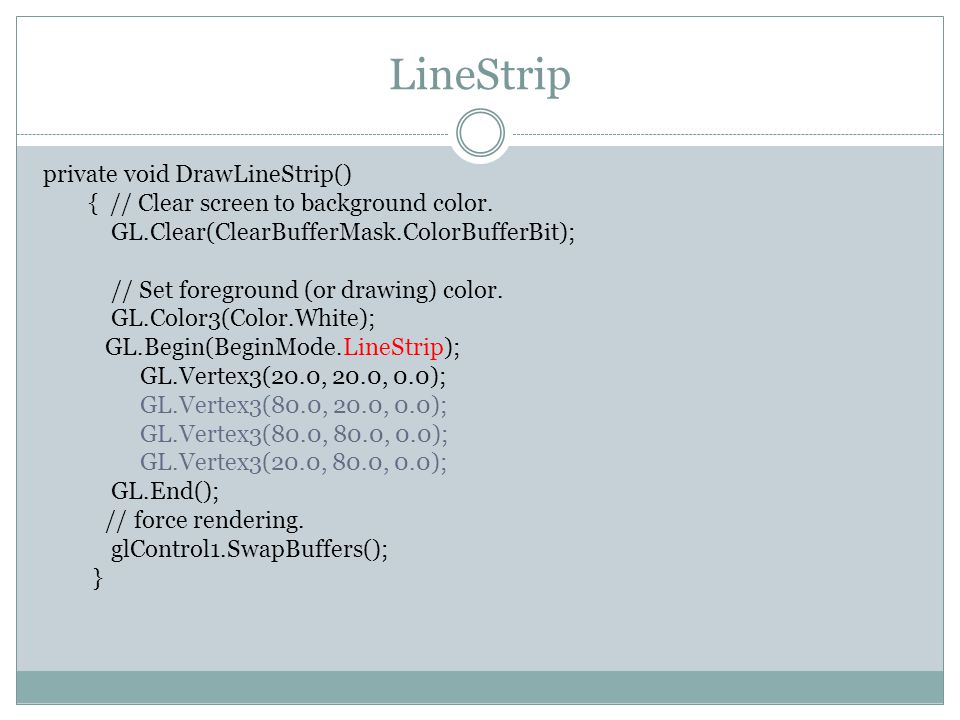Click the comment 'Set foreground (or drawing) color'
The image size is (960, 720).
(x=307, y=290)
